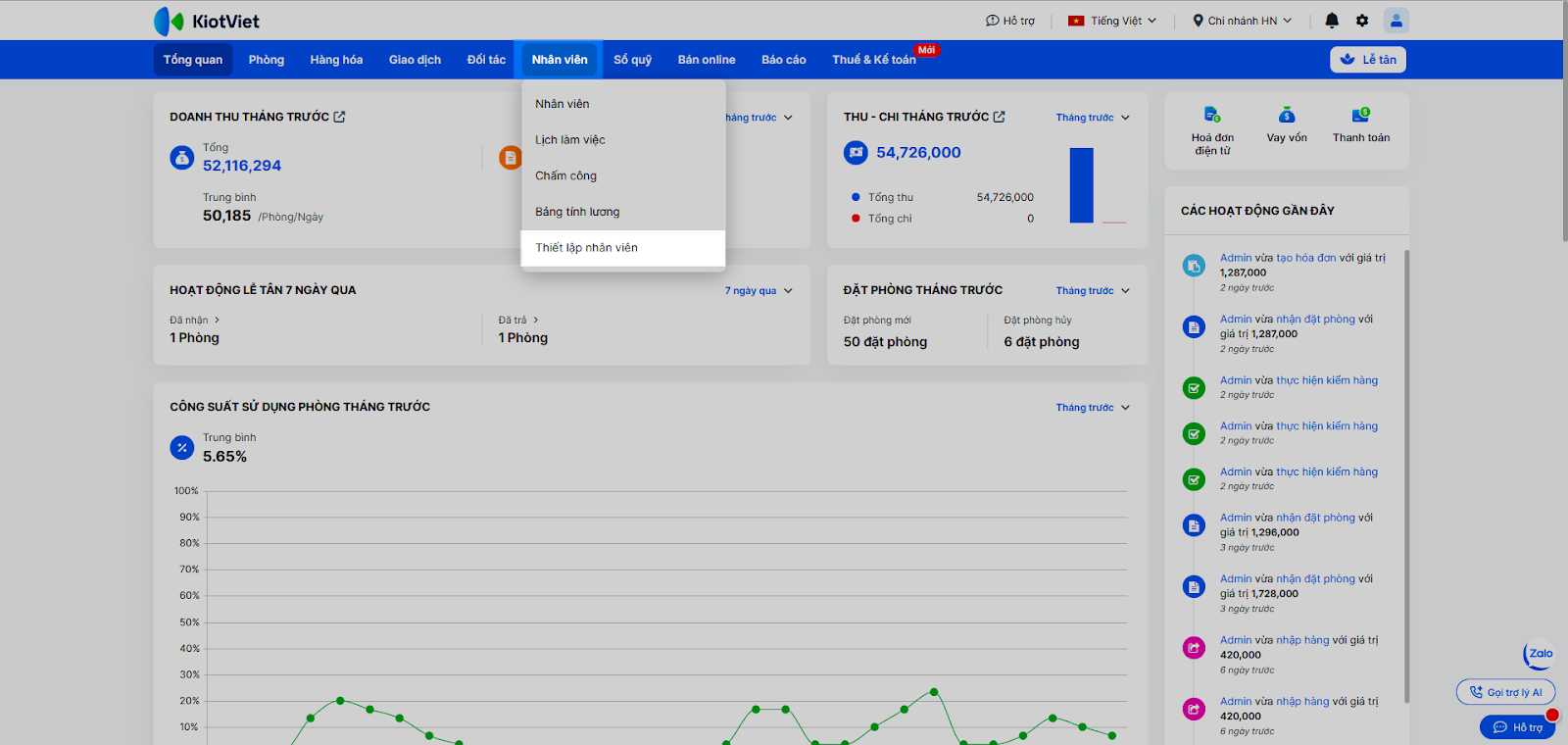Click the Lễ tân button
Image resolution: width=1568 pixels, height=745 pixels.
click(x=1368, y=60)
